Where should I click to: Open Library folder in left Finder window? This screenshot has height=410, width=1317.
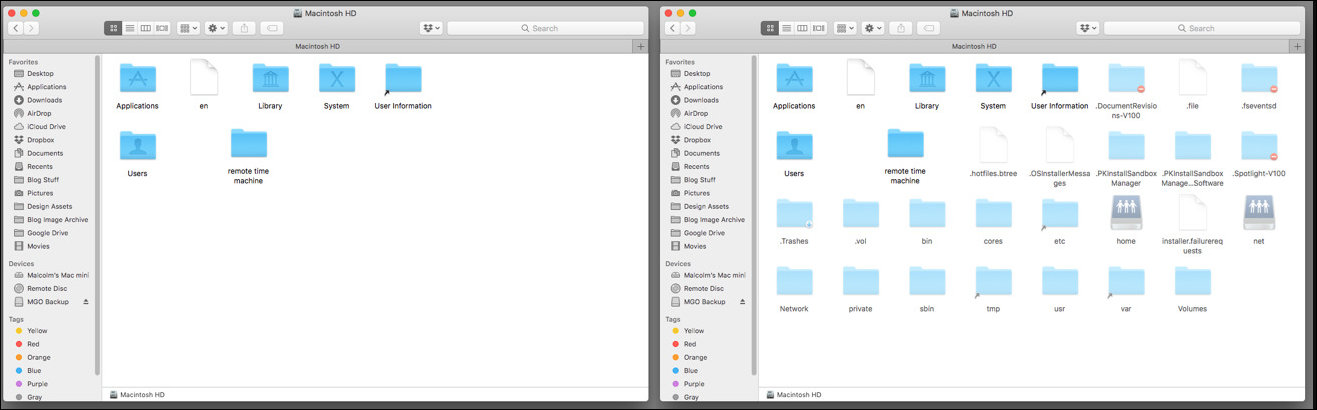coord(270,79)
